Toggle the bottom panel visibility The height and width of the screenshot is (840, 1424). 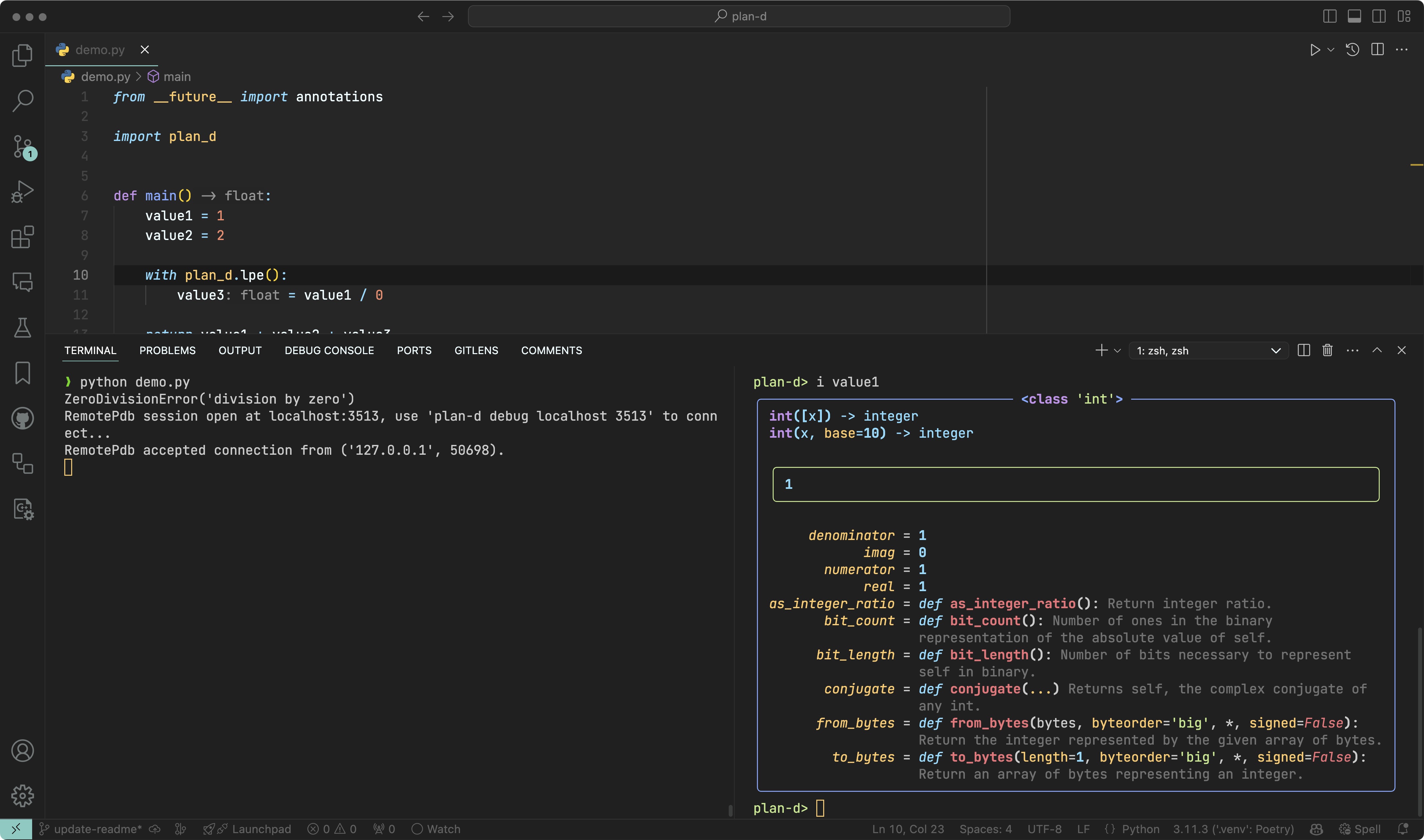pyautogui.click(x=1354, y=16)
